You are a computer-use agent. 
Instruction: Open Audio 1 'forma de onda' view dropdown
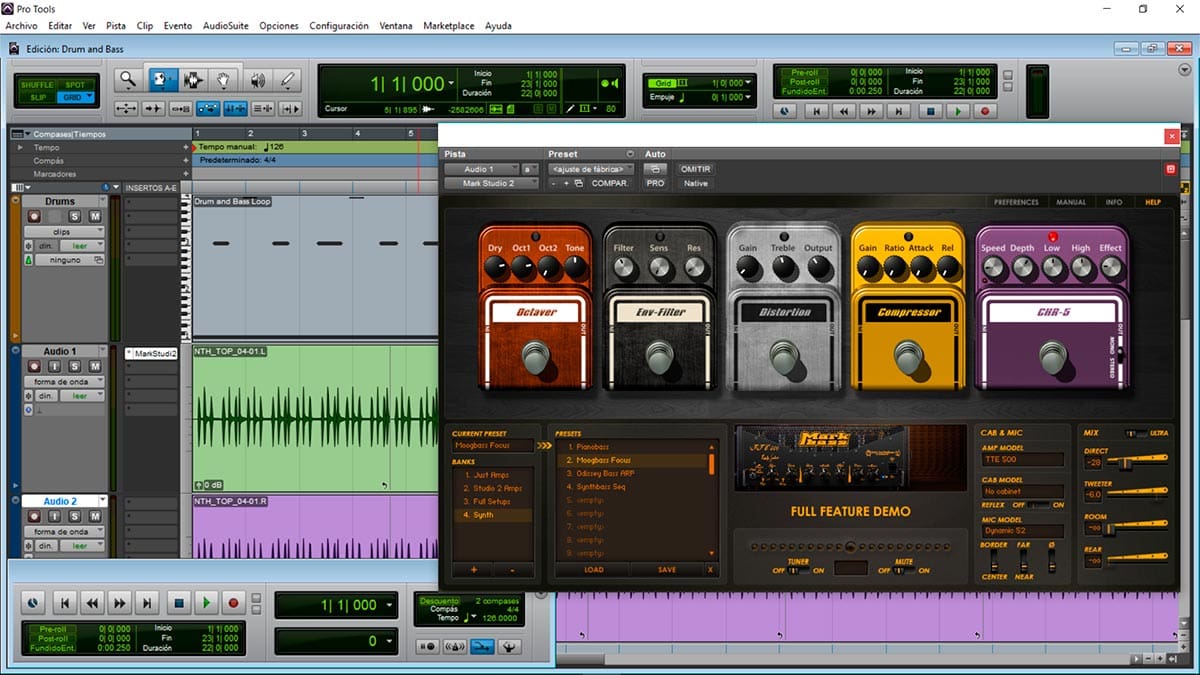63,381
